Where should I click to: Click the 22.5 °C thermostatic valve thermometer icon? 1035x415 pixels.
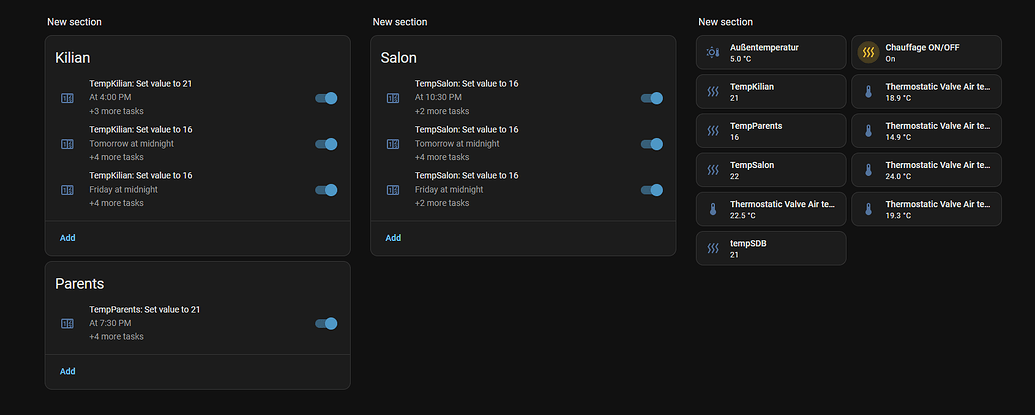[712, 209]
